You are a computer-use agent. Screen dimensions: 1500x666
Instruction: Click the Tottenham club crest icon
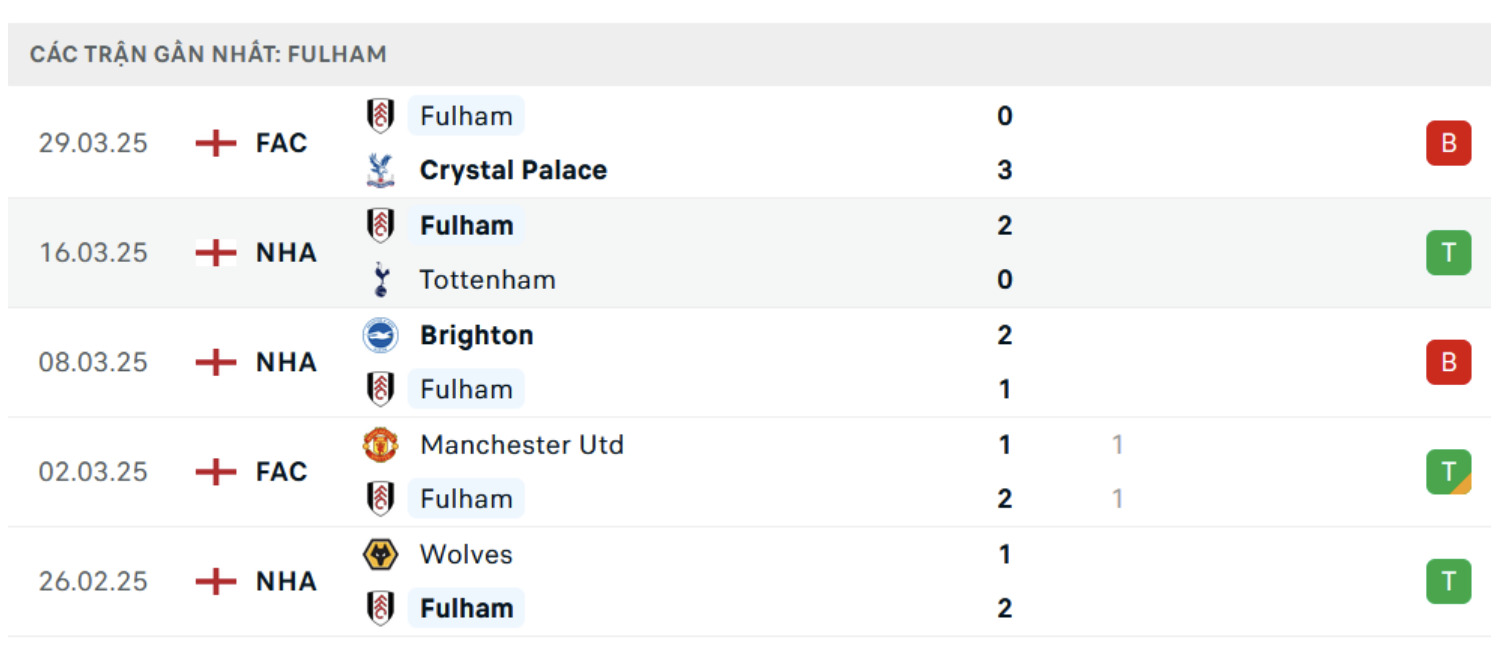point(381,280)
